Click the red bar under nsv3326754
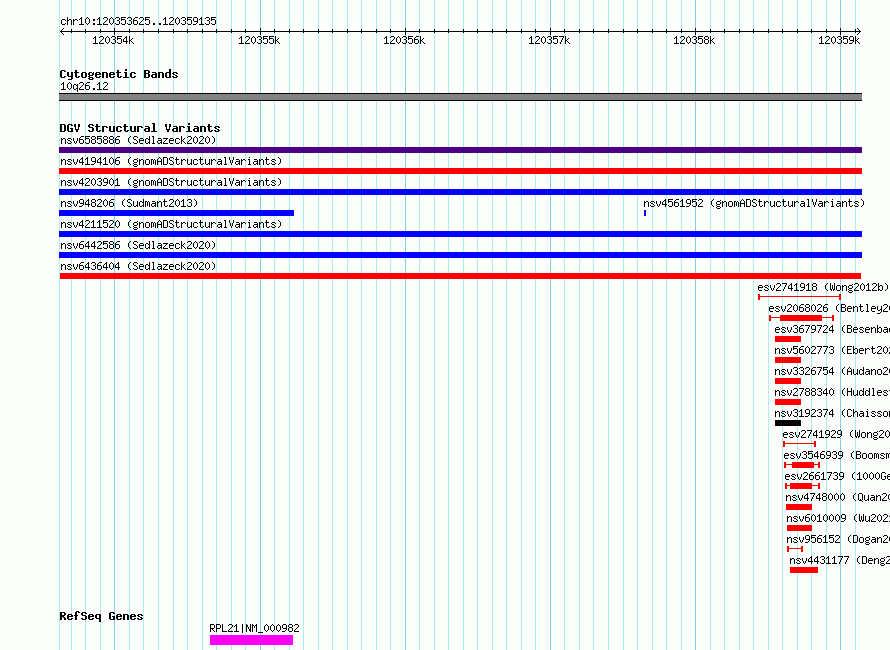 (x=788, y=381)
